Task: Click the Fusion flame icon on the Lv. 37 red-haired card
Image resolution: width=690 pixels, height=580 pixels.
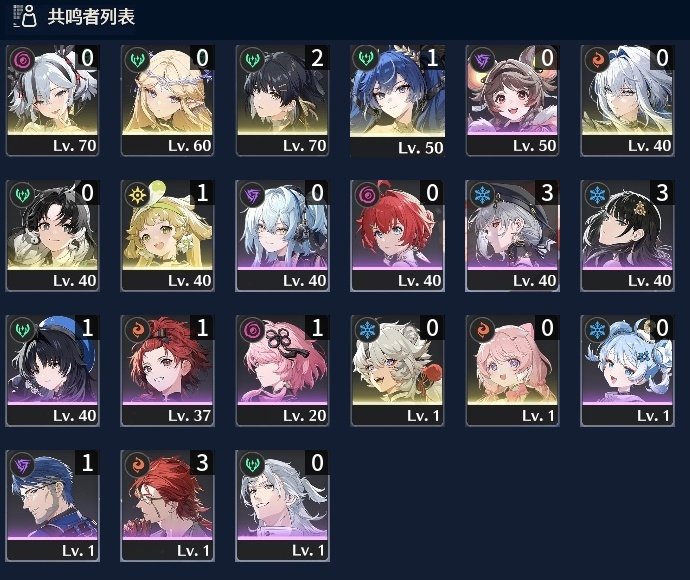Action: coord(137,329)
